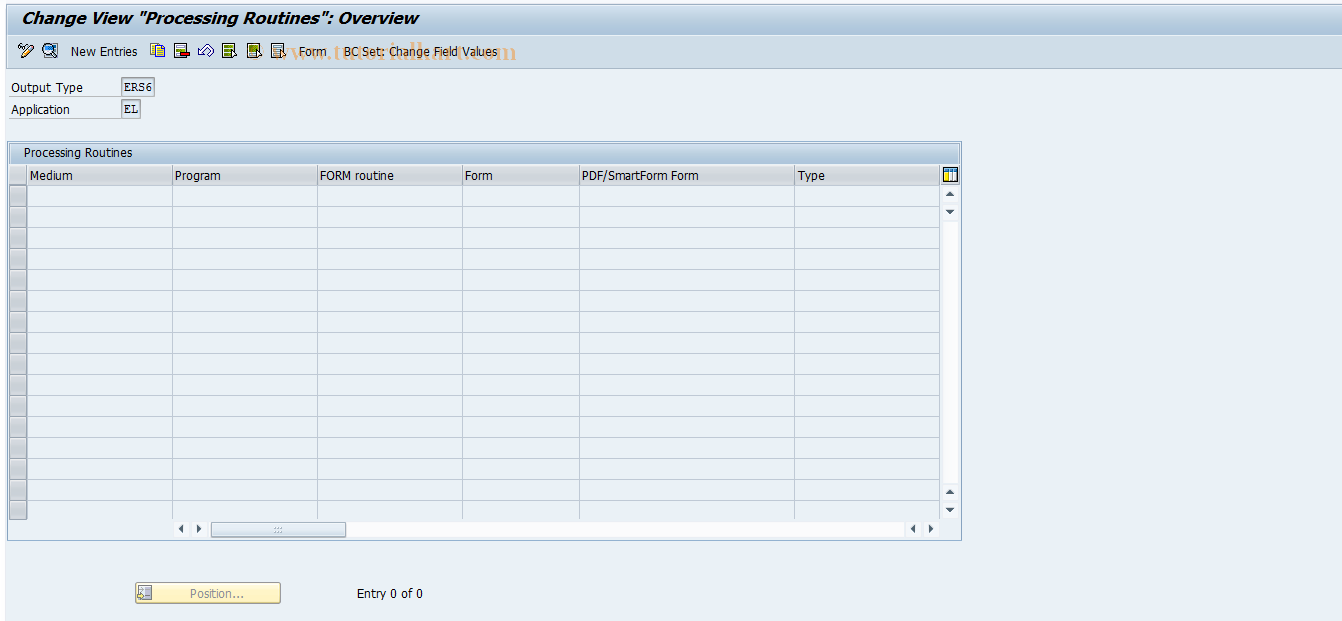Viewport: 1342px width, 621px height.
Task: Click the first empty Medium cell
Action: pyautogui.click(x=100, y=196)
